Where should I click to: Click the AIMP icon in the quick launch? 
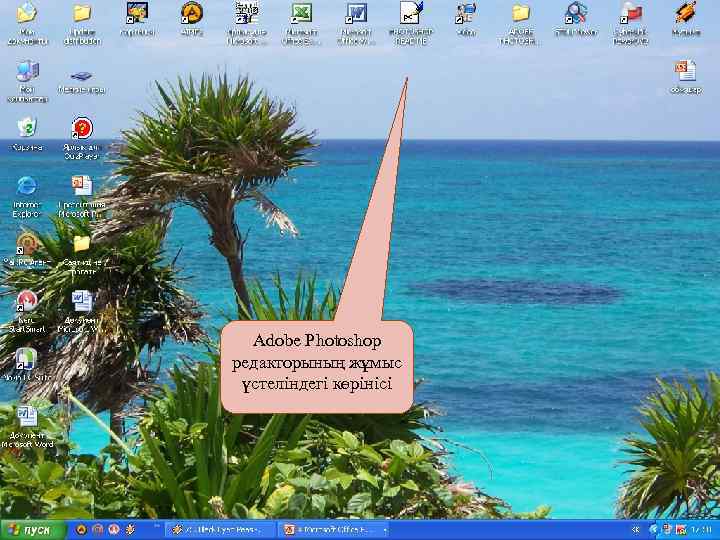(x=82, y=530)
